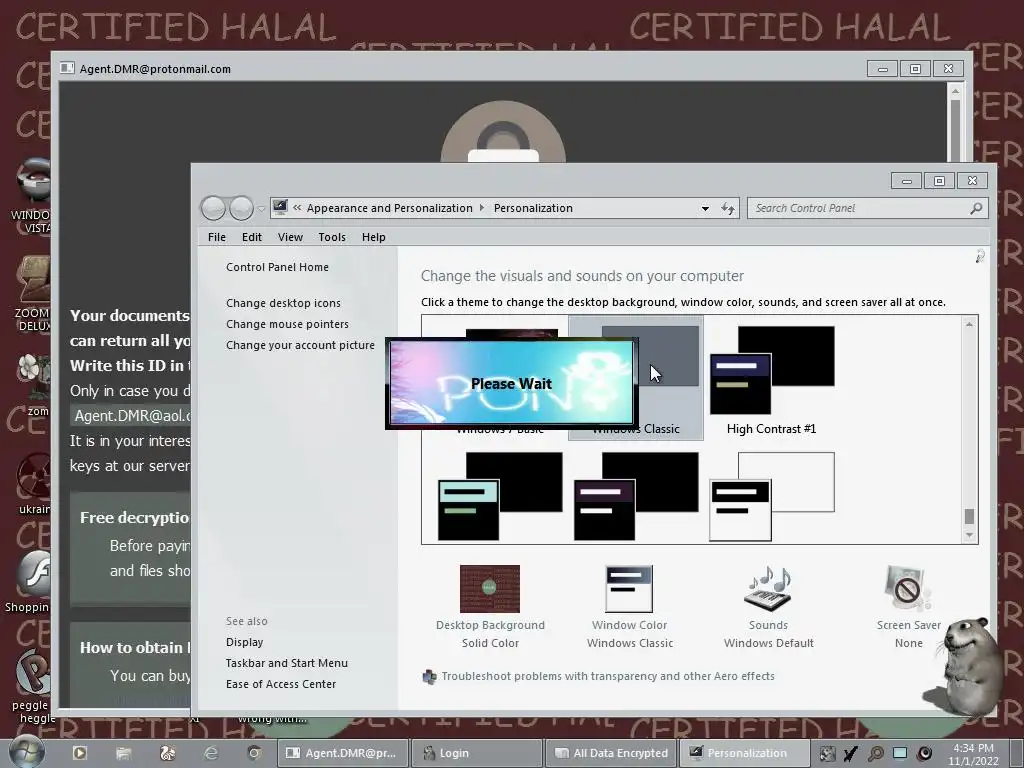Select the High Contrast White theme
The image size is (1024, 768).
(x=771, y=496)
